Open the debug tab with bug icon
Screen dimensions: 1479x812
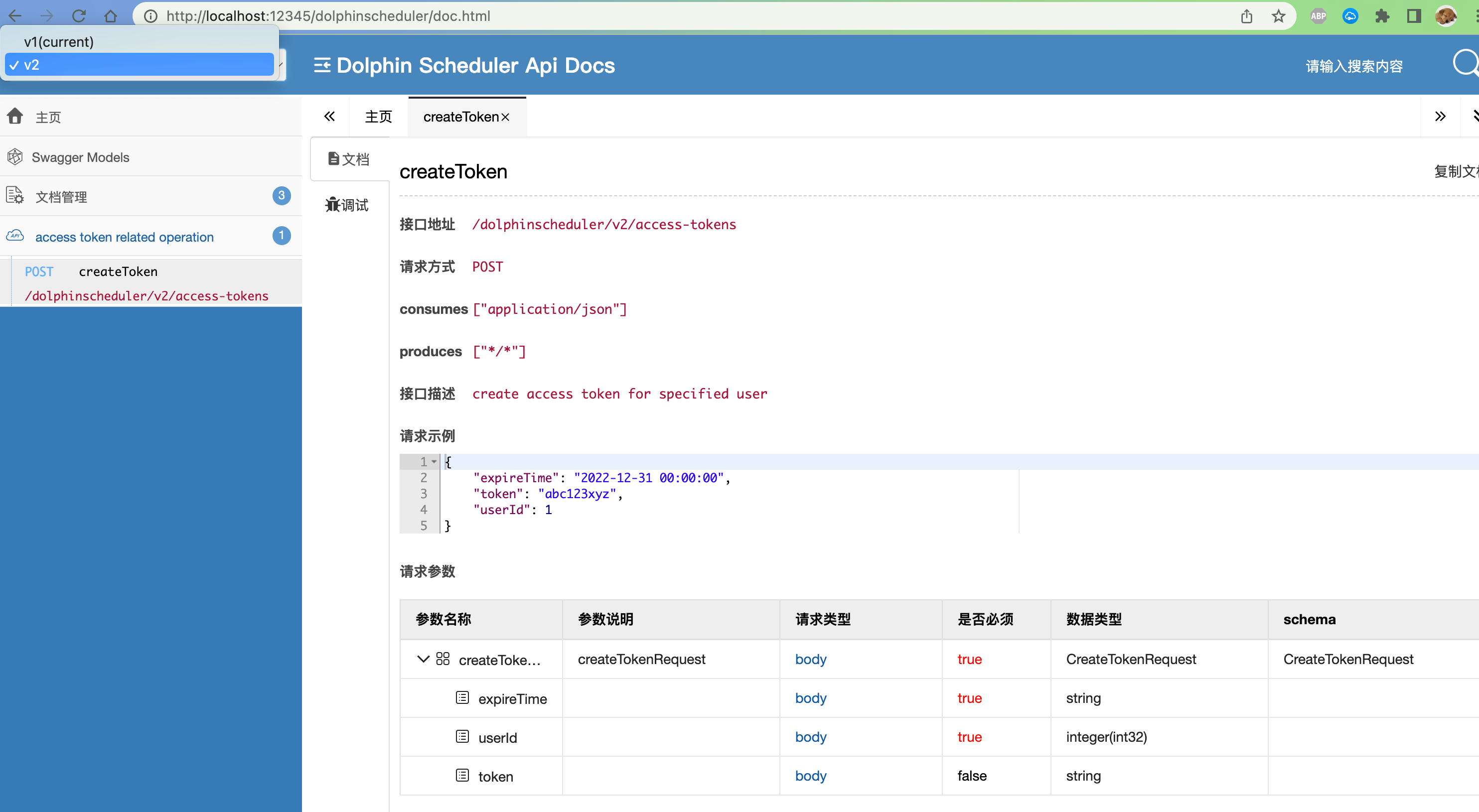[x=347, y=205]
